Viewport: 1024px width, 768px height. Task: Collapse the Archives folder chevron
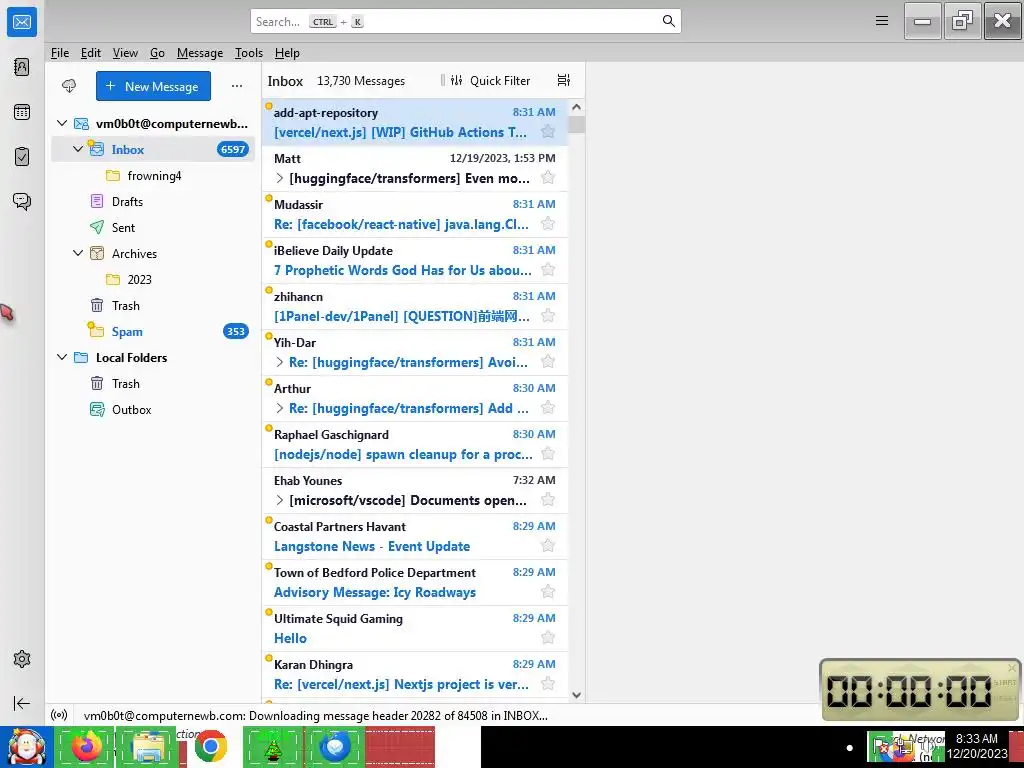coord(78,253)
